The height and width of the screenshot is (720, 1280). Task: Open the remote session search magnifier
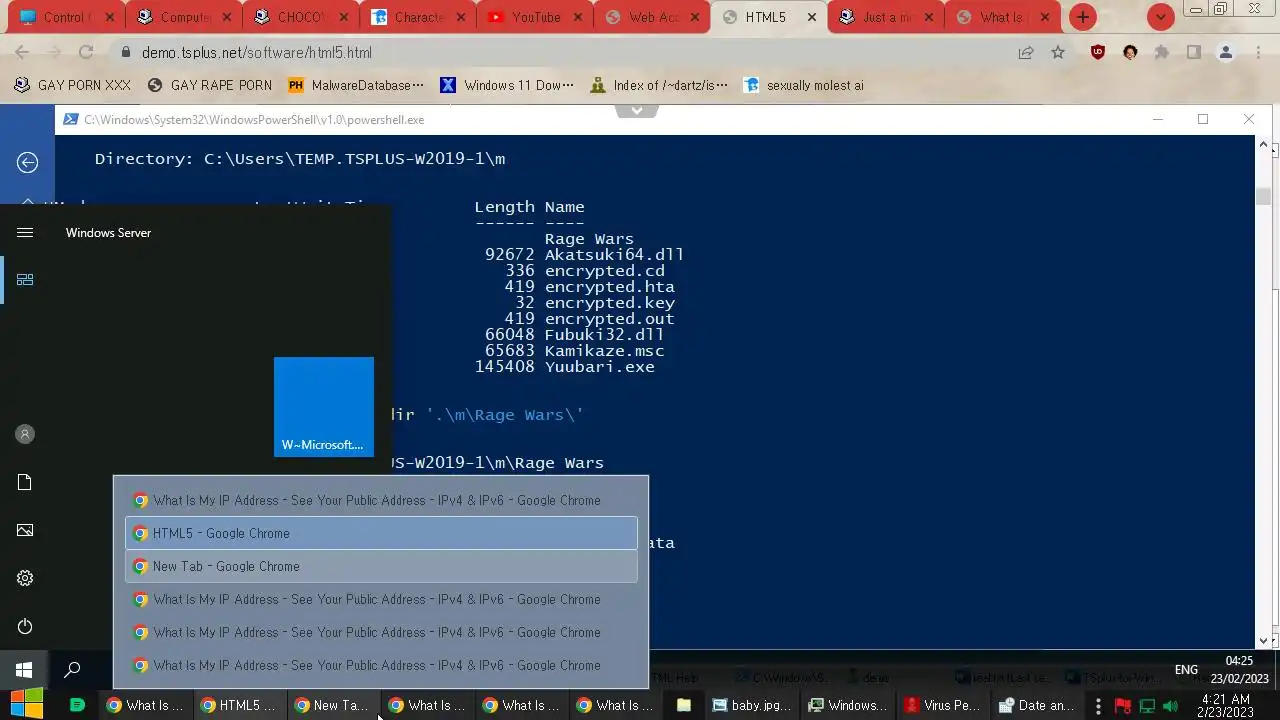[72, 670]
